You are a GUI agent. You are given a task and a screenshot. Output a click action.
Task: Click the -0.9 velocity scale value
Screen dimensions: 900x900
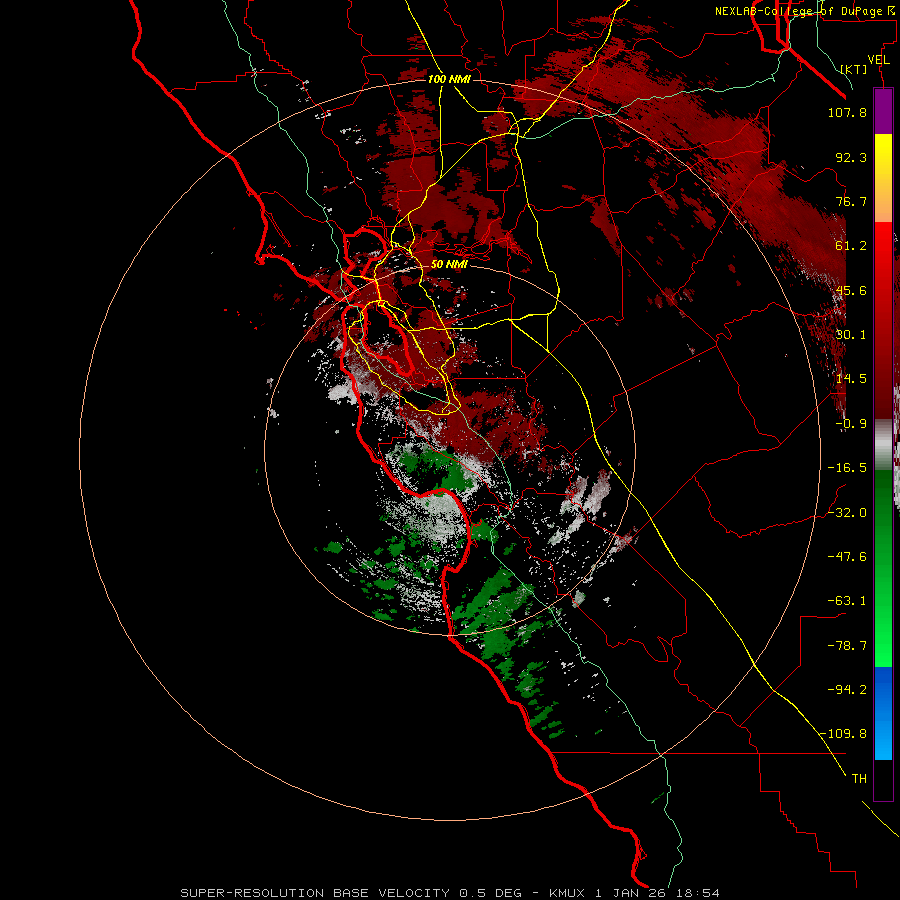click(851, 424)
